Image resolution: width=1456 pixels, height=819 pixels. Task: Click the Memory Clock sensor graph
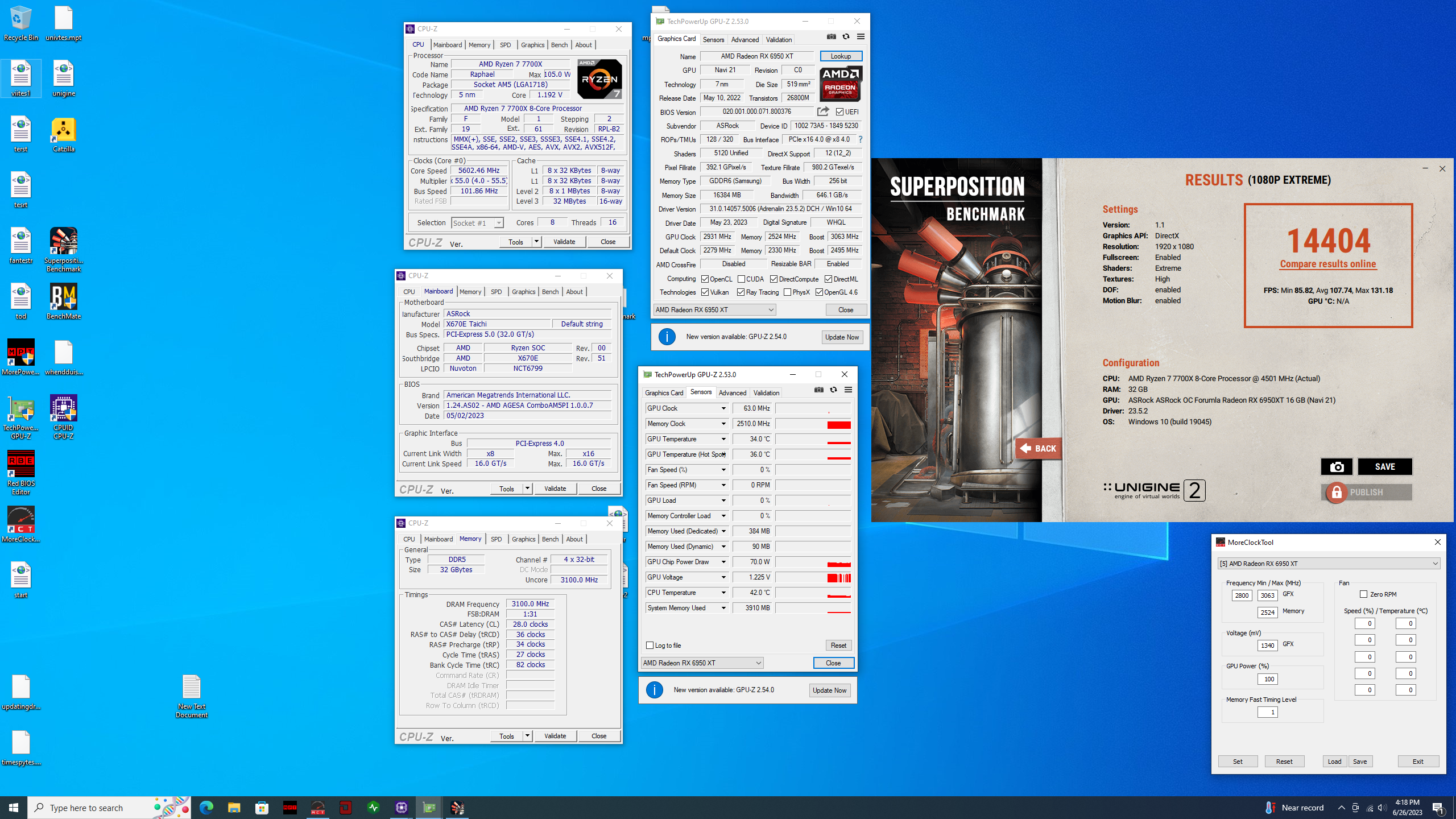coord(813,424)
